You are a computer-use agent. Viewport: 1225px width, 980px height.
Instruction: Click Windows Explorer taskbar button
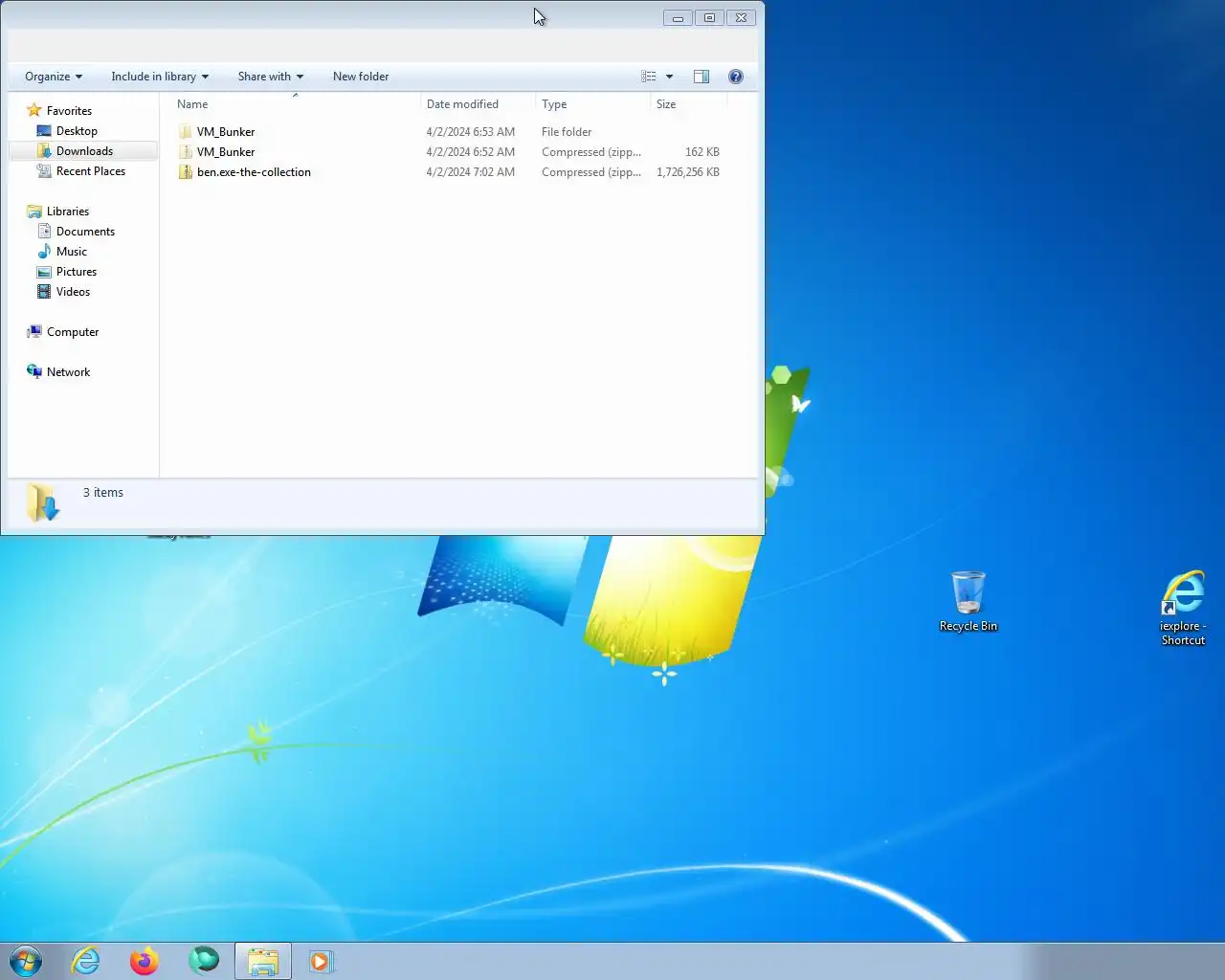(x=263, y=961)
